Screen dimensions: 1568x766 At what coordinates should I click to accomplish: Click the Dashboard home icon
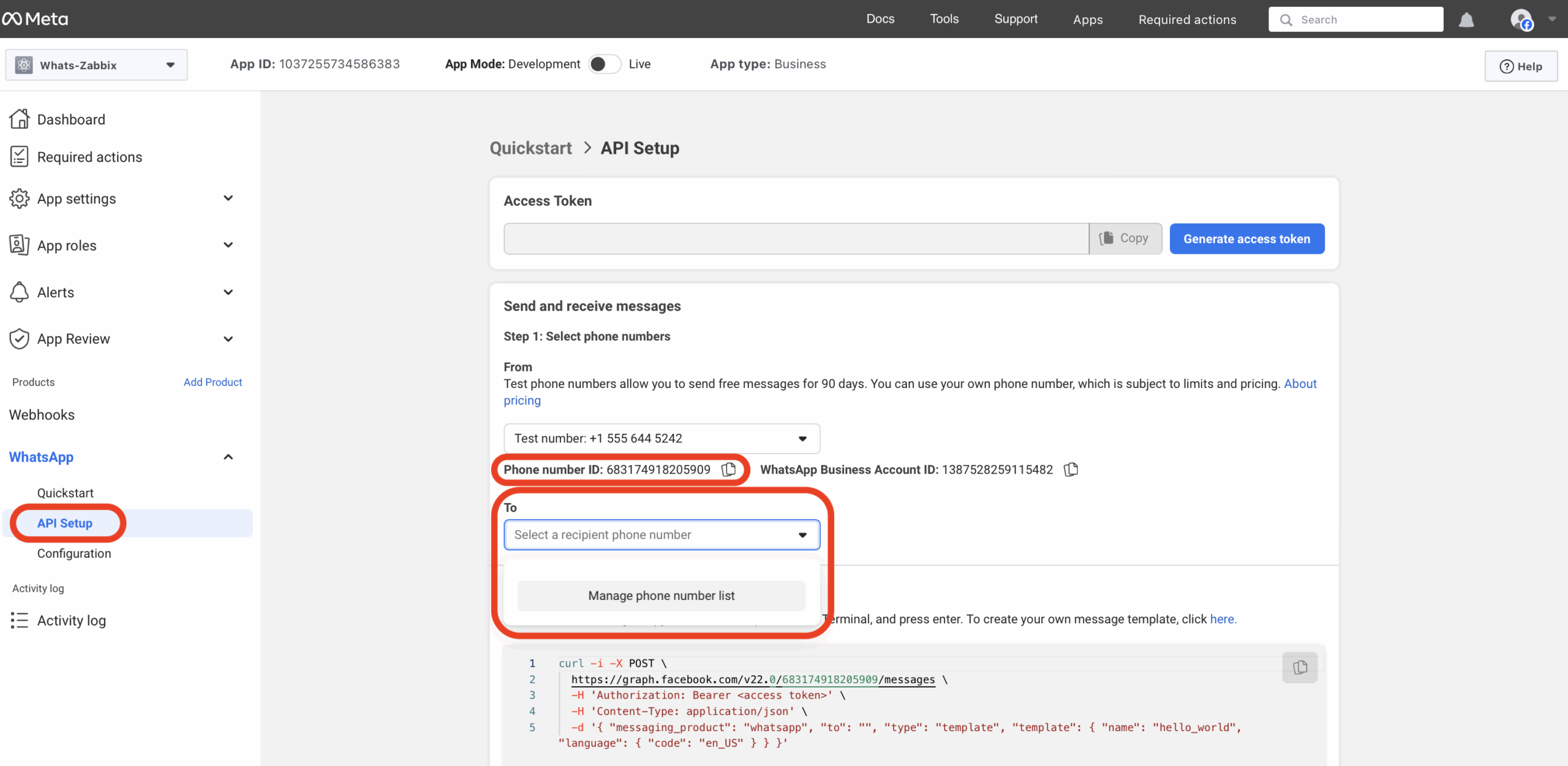pyautogui.click(x=20, y=119)
